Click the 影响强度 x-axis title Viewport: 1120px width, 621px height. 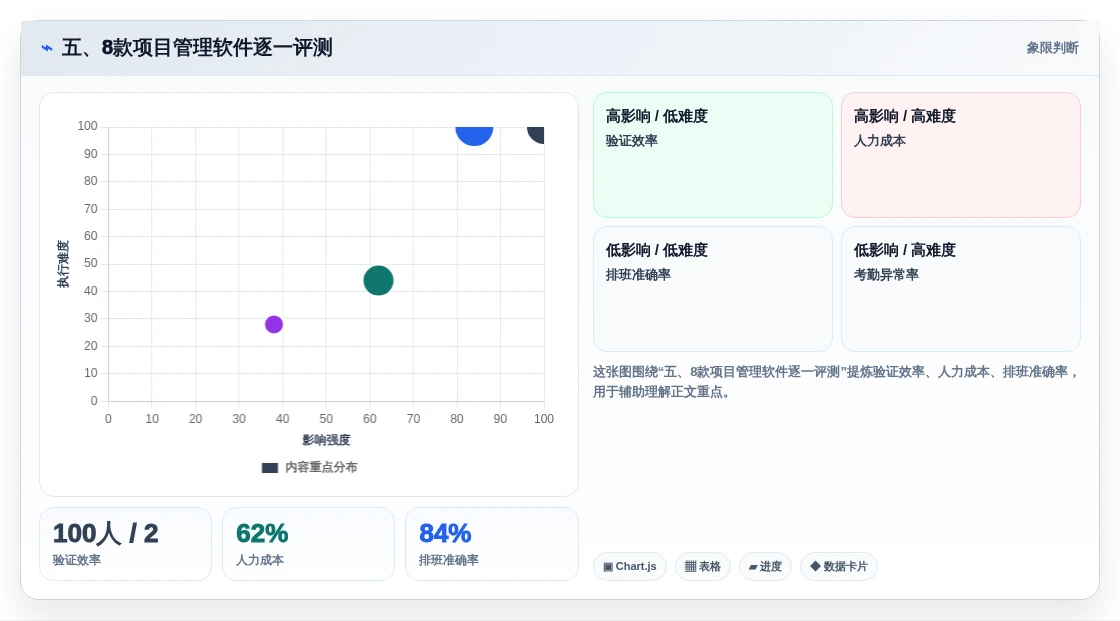(326, 440)
